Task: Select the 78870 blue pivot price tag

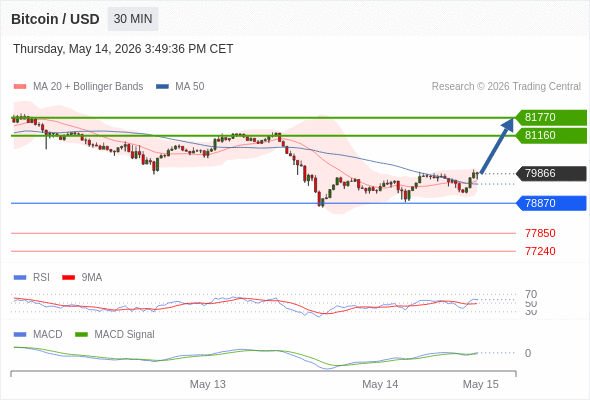Action: point(551,203)
